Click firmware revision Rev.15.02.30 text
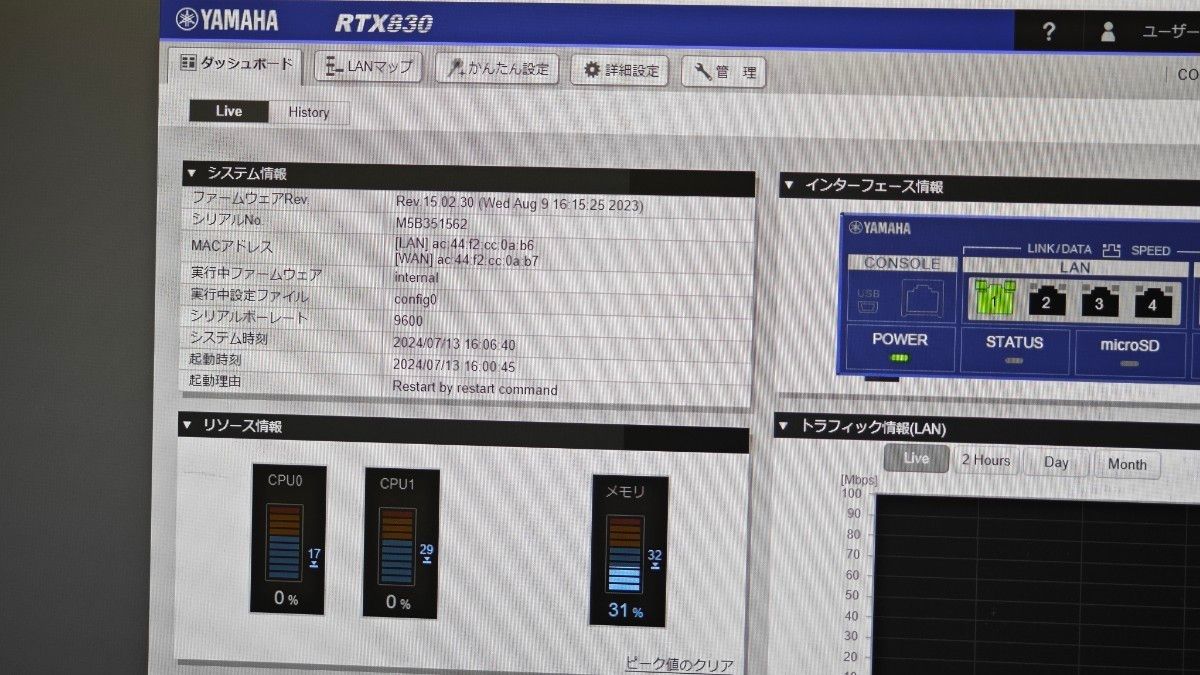 (x=518, y=204)
